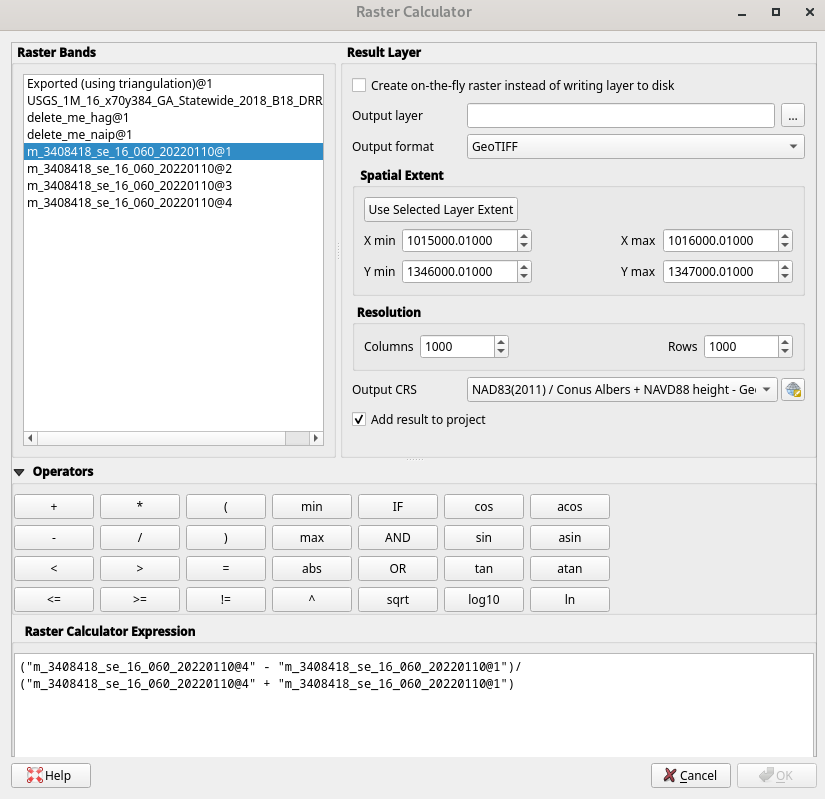Insert the power caret operator
Screen dimensions: 825x799
312,600
